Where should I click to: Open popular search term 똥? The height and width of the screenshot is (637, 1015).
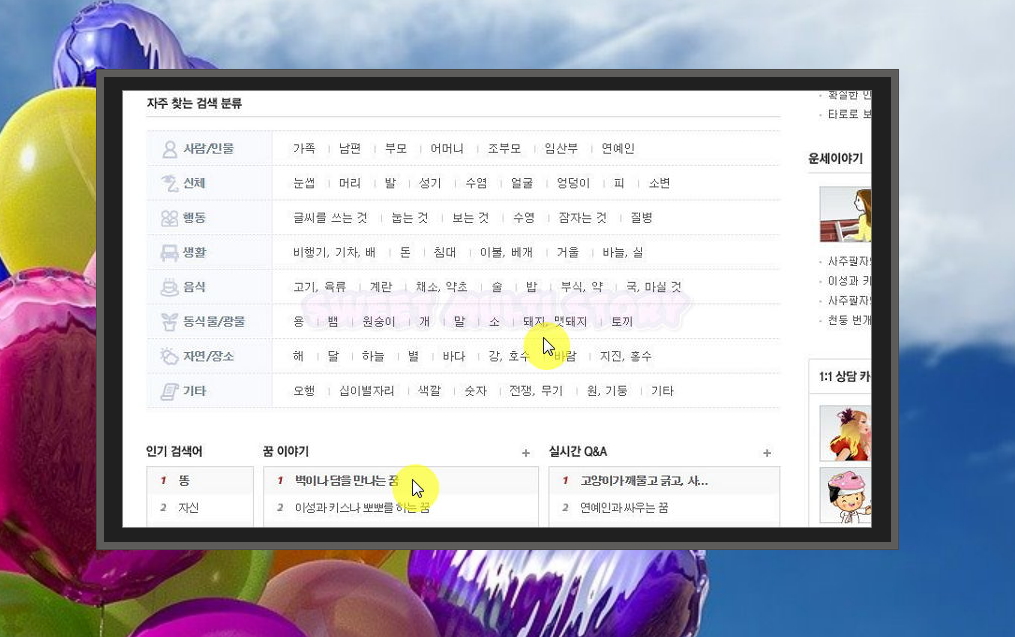(x=184, y=480)
